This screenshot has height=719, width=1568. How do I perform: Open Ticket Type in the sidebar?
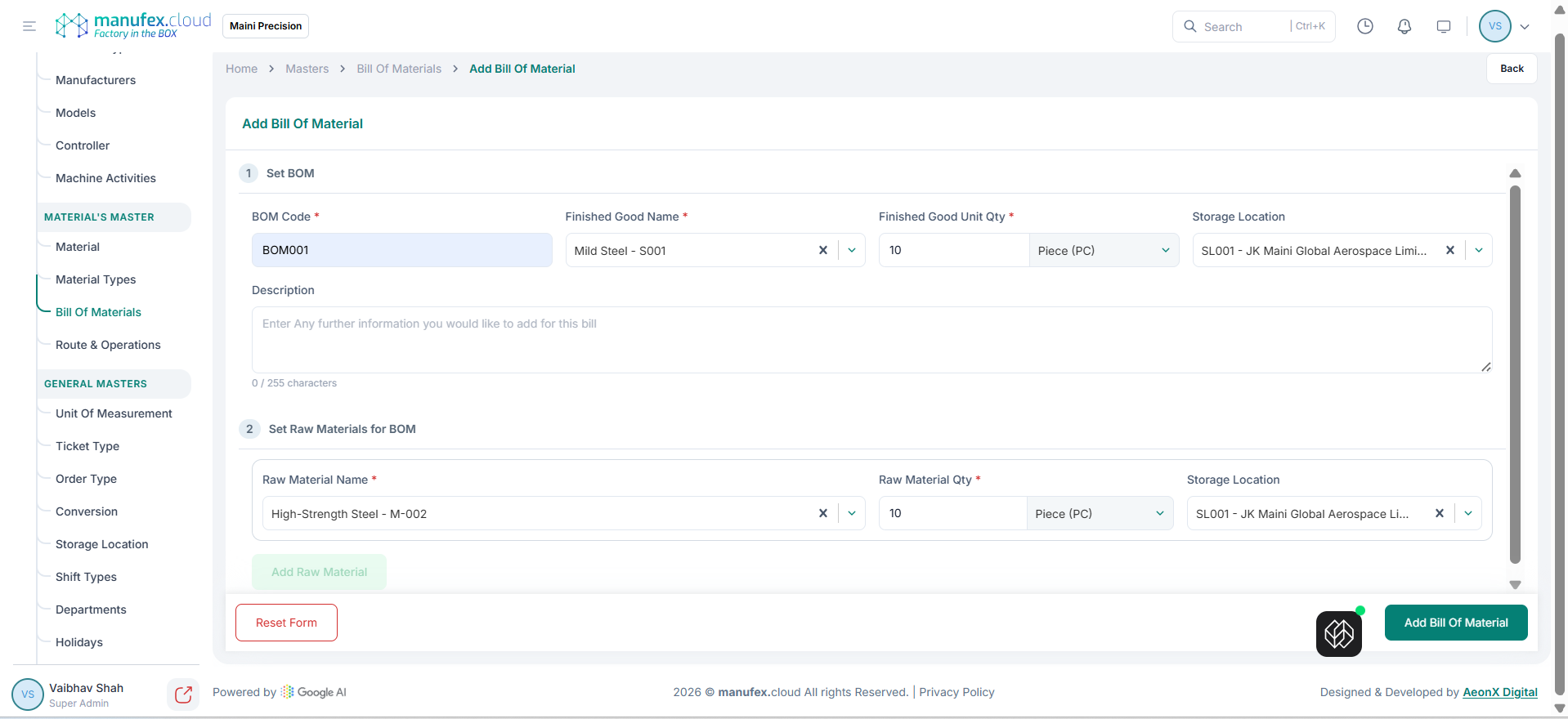coord(87,446)
